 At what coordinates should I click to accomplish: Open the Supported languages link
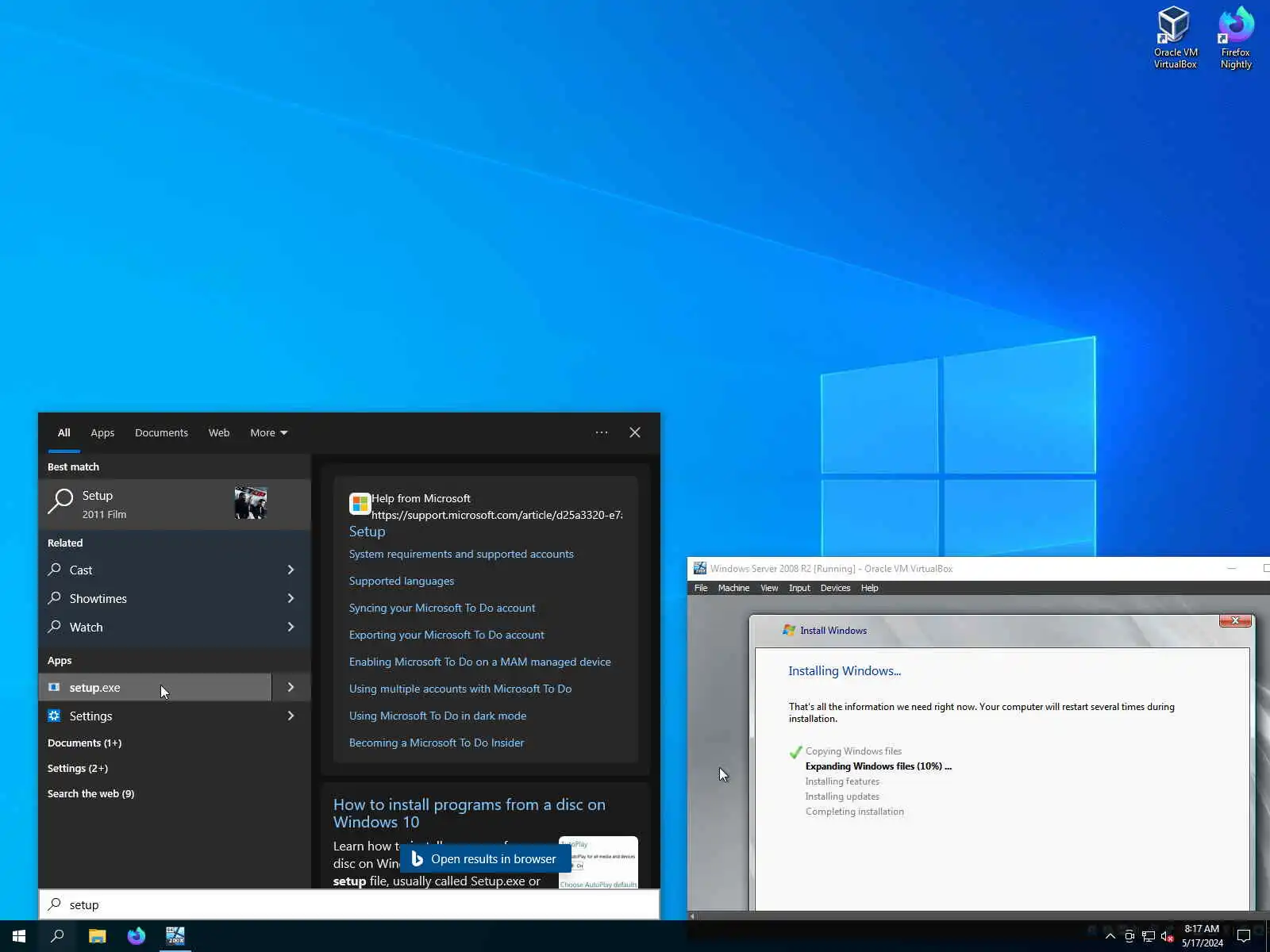click(x=402, y=581)
